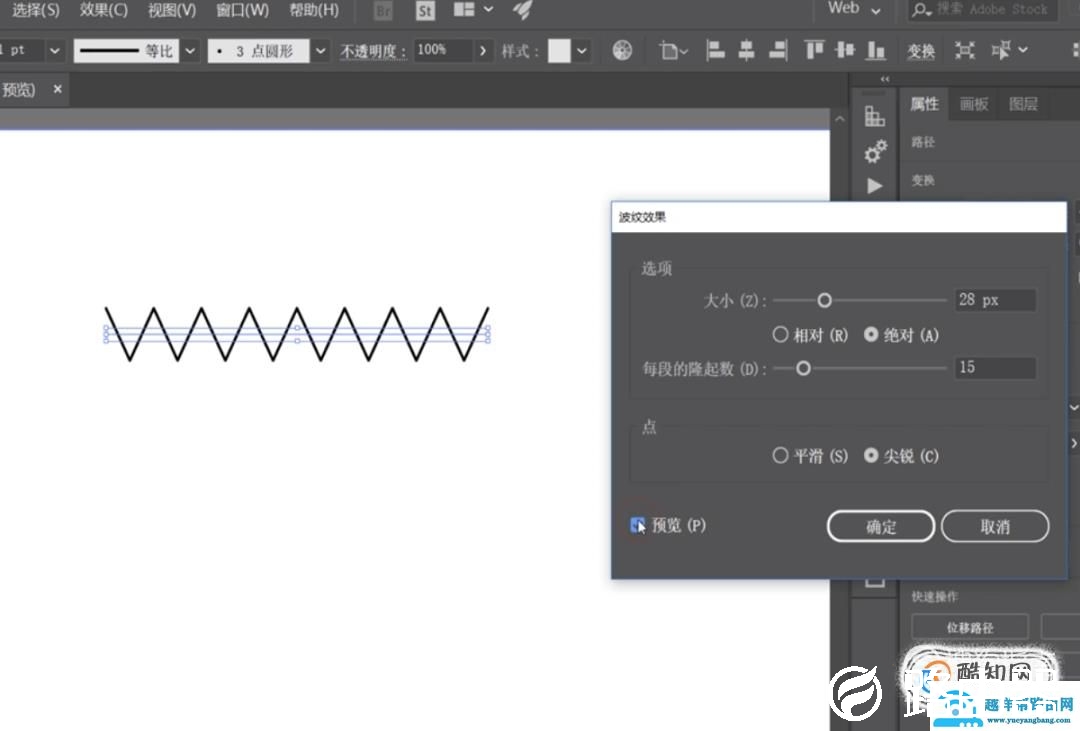The image size is (1080, 731).
Task: Select the horizontal align center icon
Action: coord(745,50)
